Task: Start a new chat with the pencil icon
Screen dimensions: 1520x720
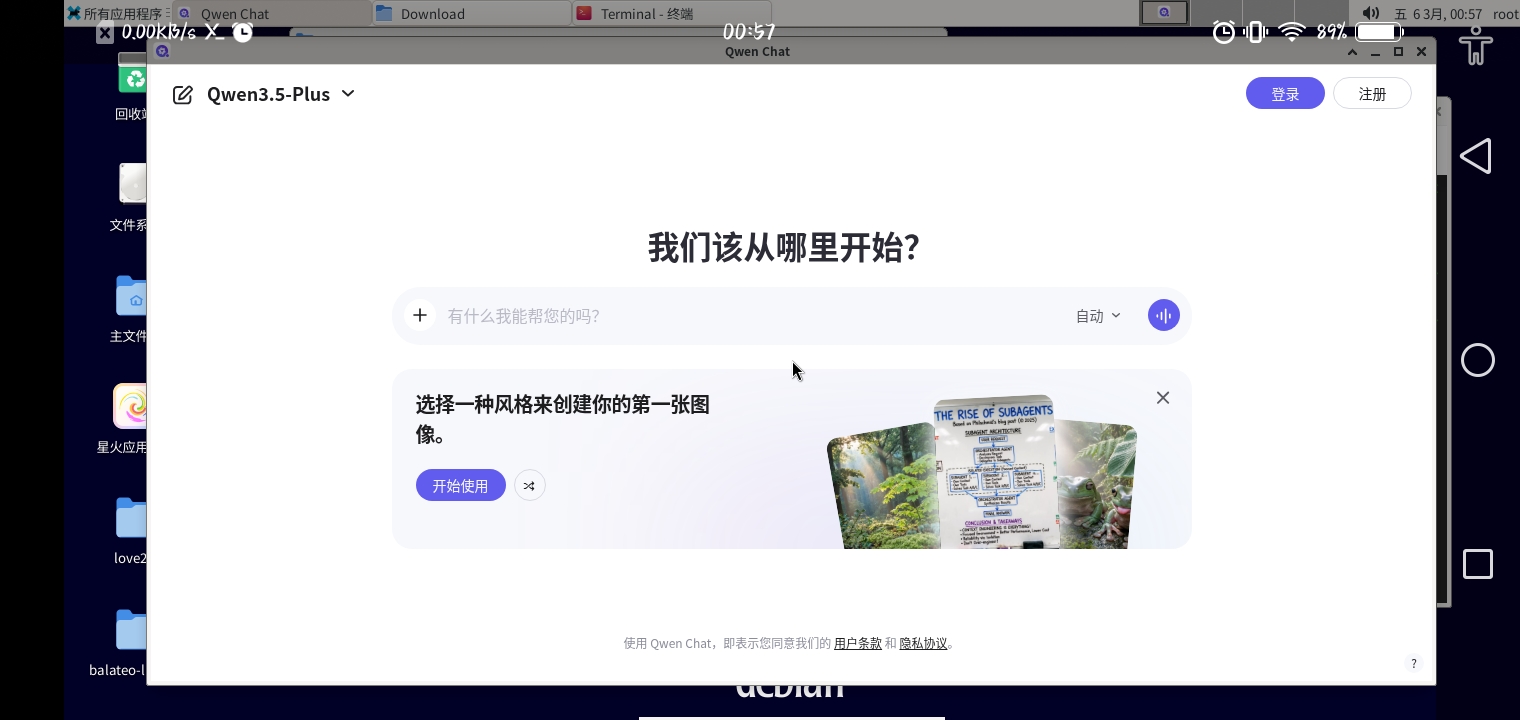Action: point(182,94)
